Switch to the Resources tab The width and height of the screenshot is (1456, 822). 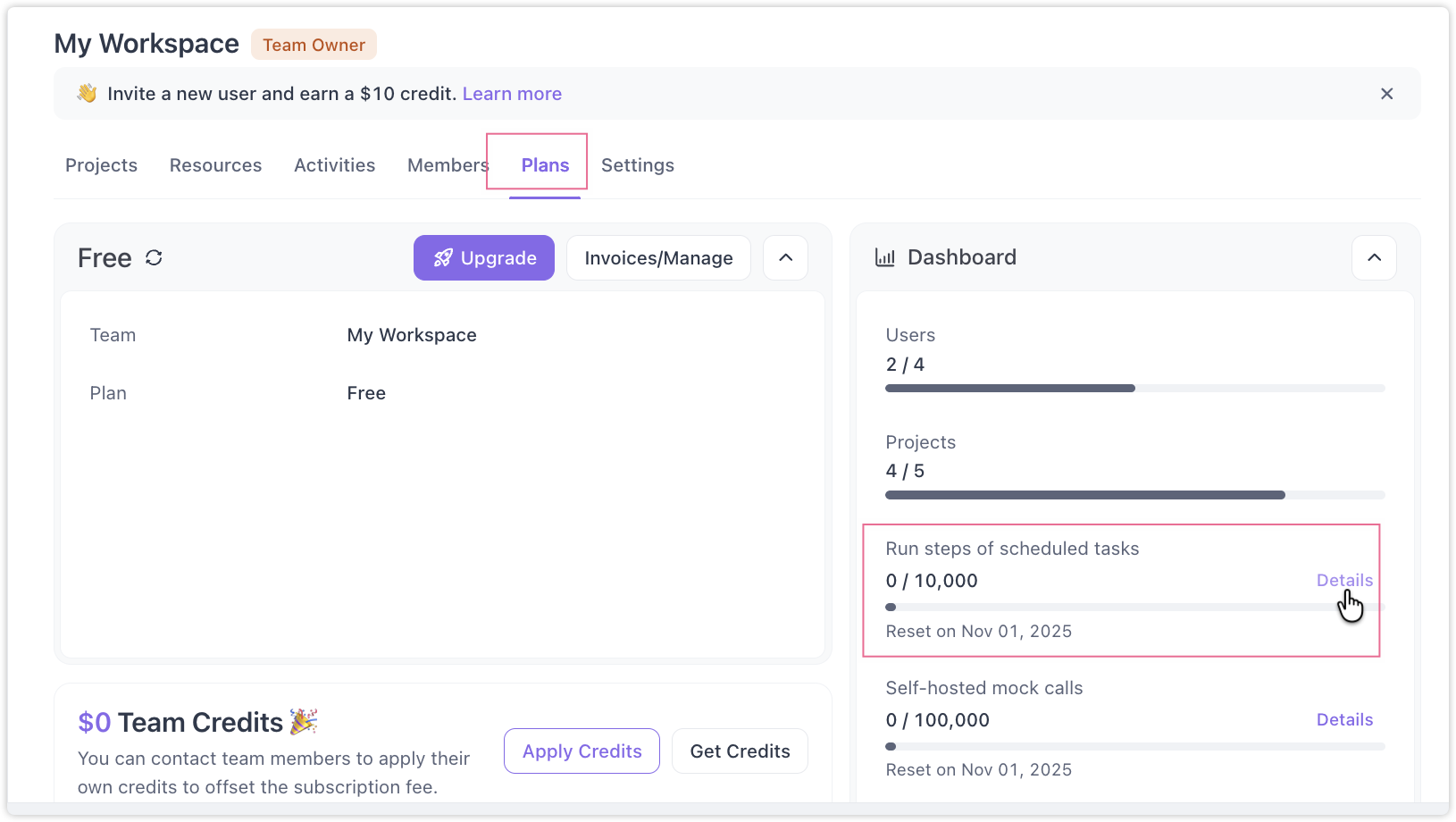pos(215,165)
